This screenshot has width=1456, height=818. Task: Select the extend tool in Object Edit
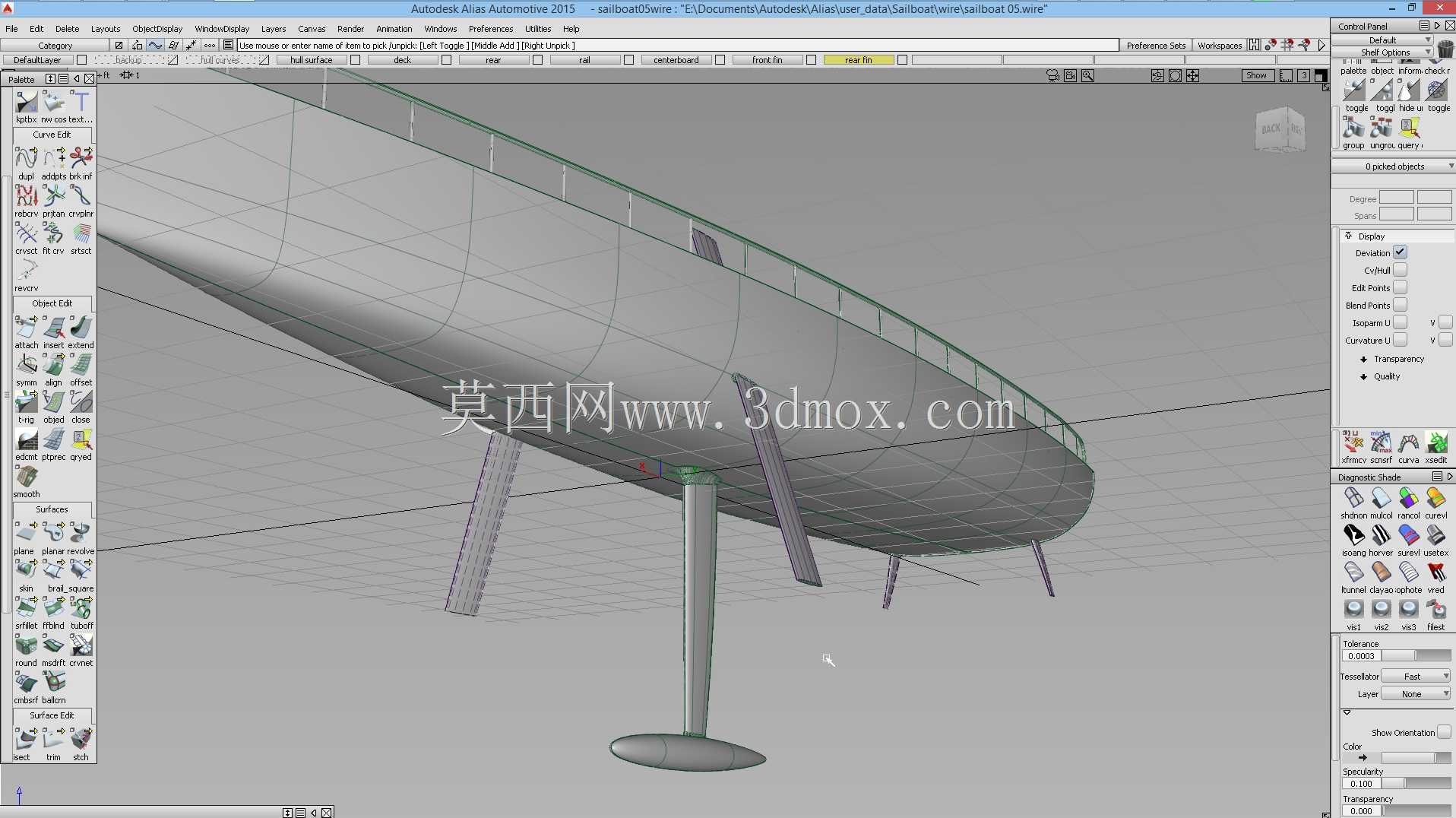81,327
